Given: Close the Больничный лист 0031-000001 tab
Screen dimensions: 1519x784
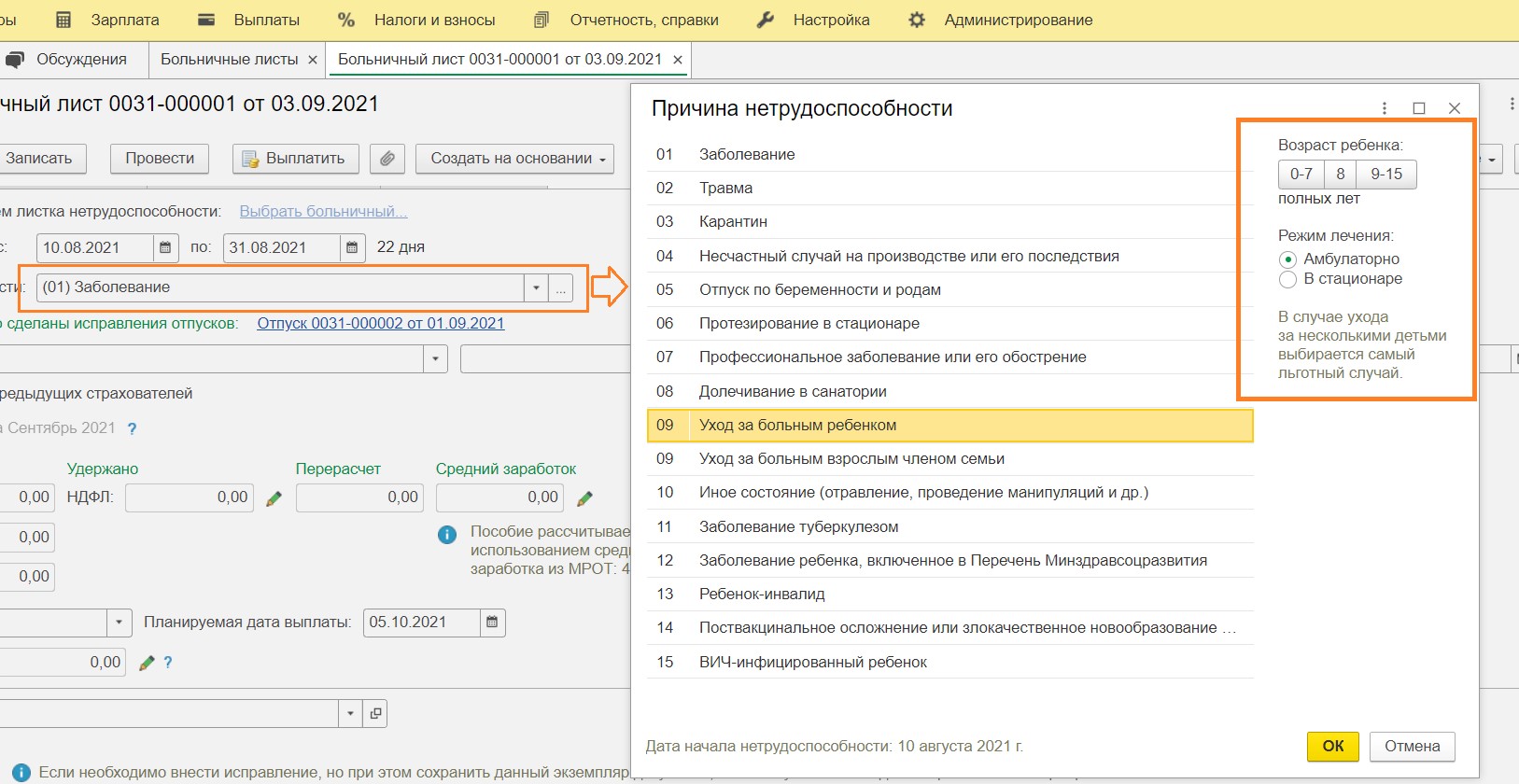Looking at the screenshot, I should tap(678, 60).
